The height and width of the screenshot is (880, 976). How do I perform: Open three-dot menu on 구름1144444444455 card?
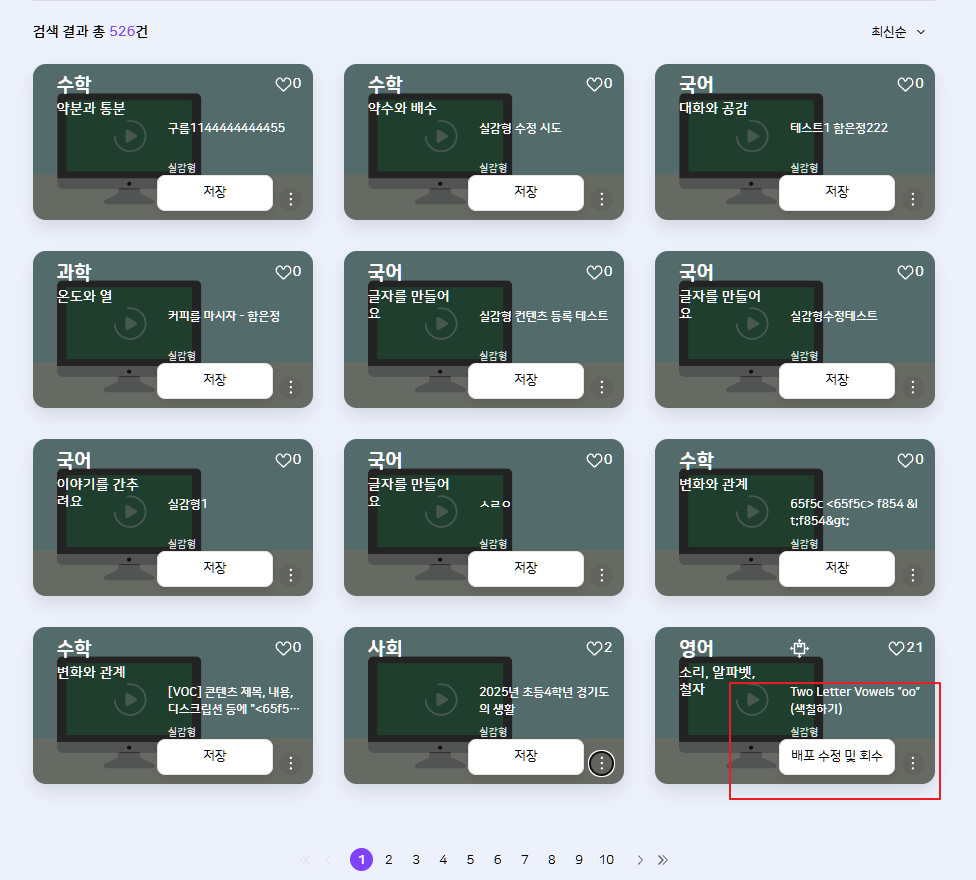291,199
